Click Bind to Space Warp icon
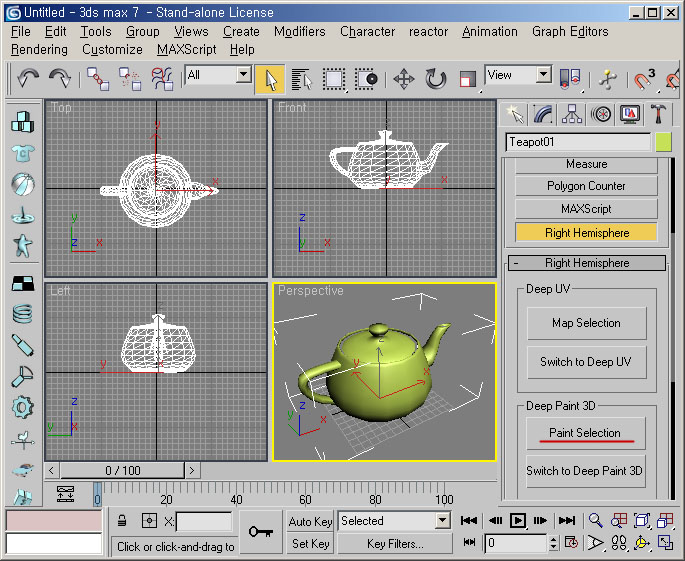This screenshot has width=685, height=561. tap(162, 79)
